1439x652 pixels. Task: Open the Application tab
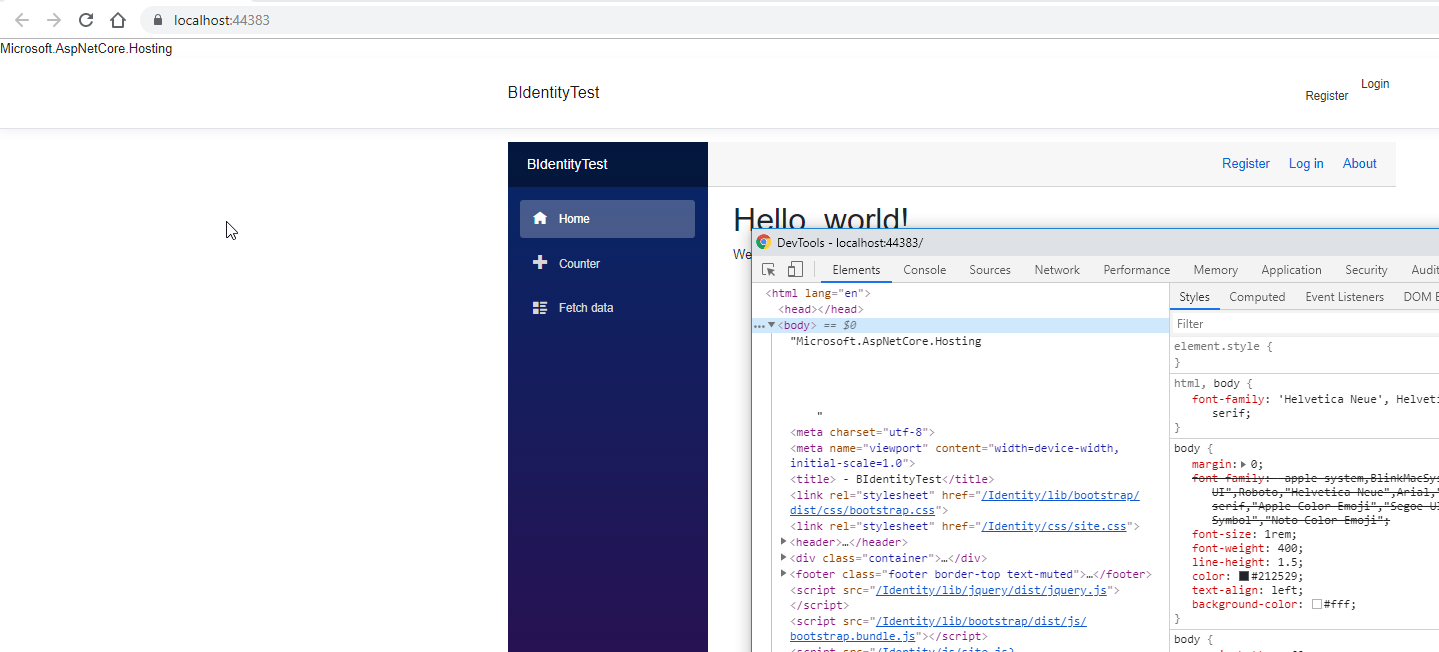tap(1291, 270)
